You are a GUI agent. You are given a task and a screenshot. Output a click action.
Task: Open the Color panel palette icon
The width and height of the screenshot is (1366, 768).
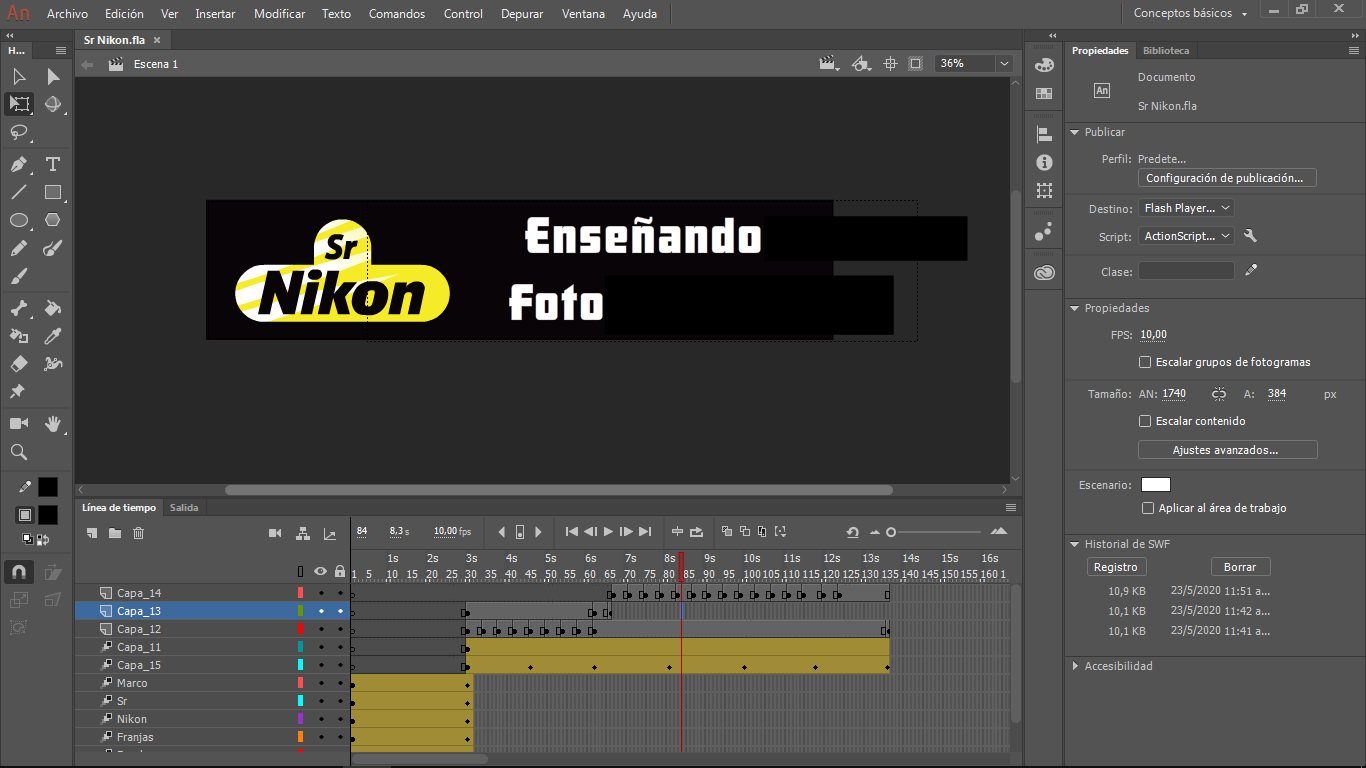1044,65
